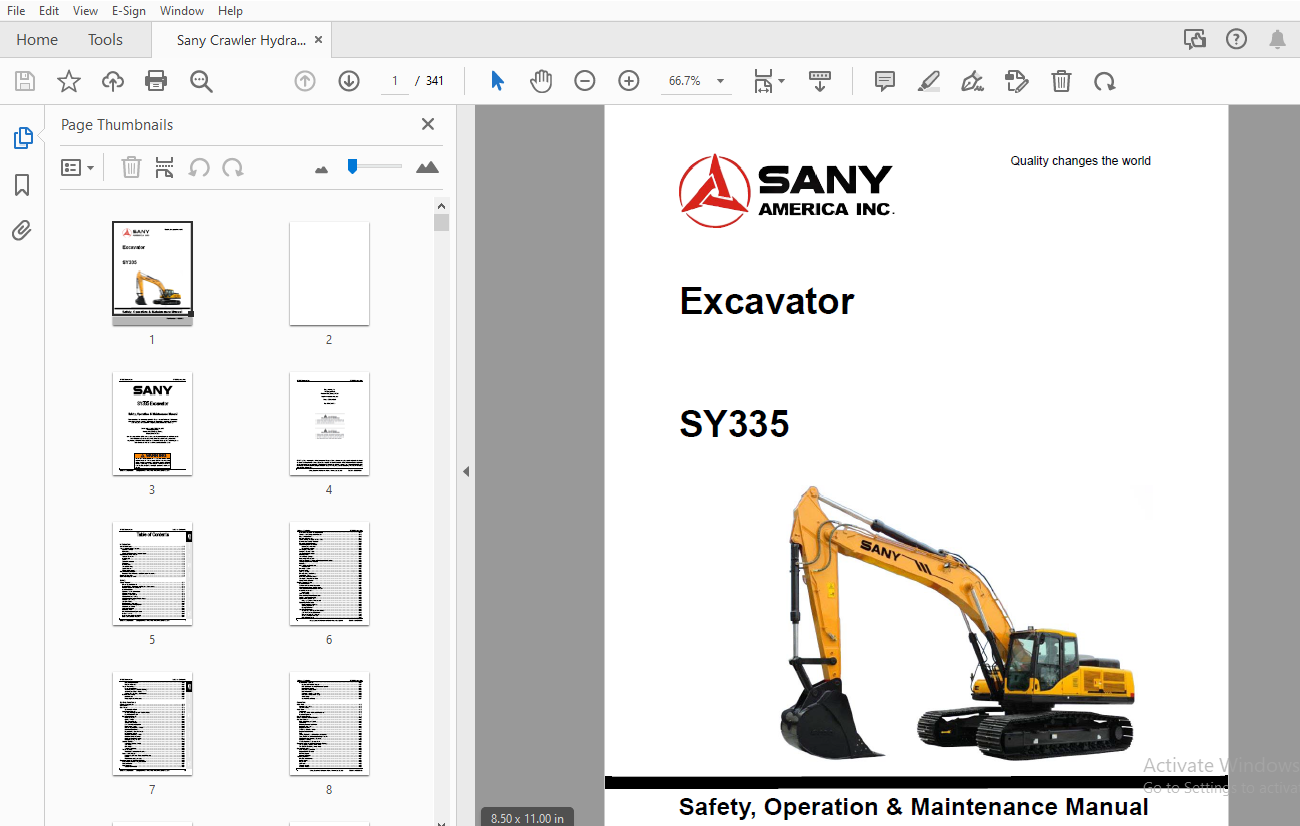Select page 4 thumbnail
This screenshot has width=1300, height=826.
(329, 424)
